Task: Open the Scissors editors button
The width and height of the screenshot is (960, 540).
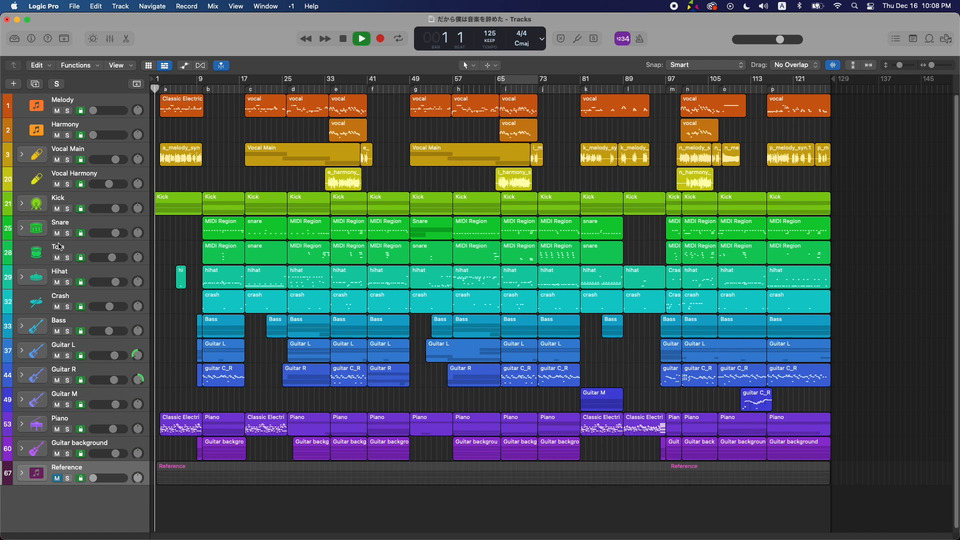Action: point(126,39)
